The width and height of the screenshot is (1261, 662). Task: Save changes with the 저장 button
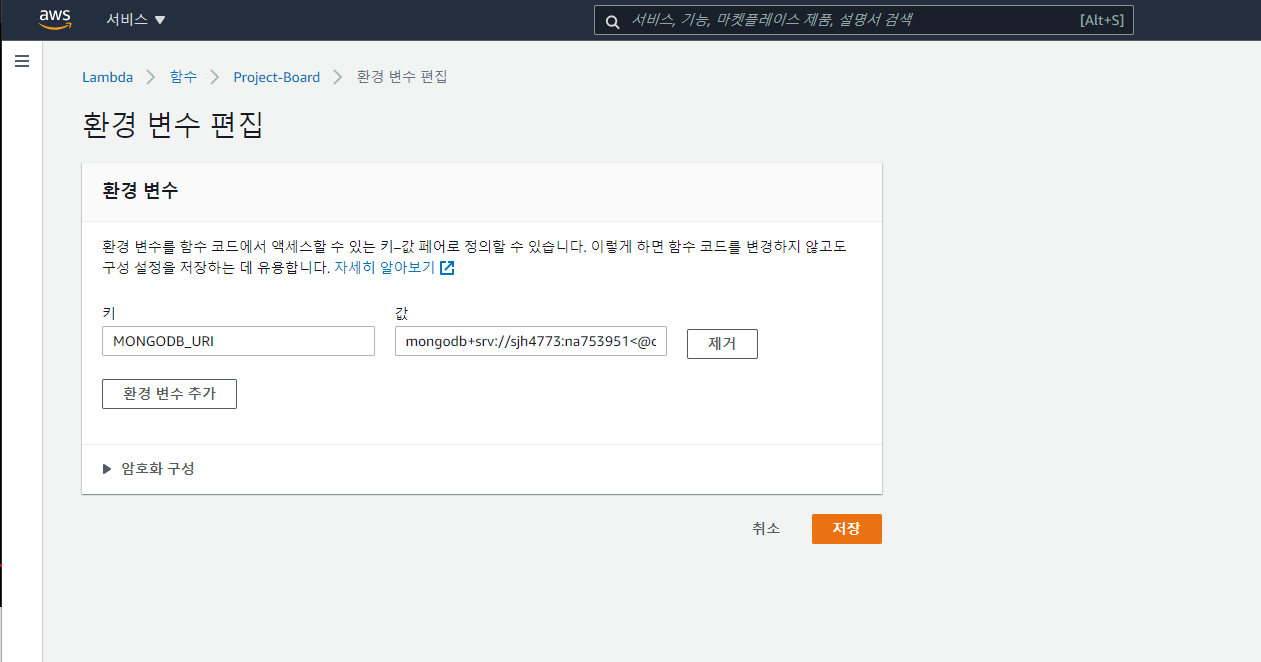[846, 529]
